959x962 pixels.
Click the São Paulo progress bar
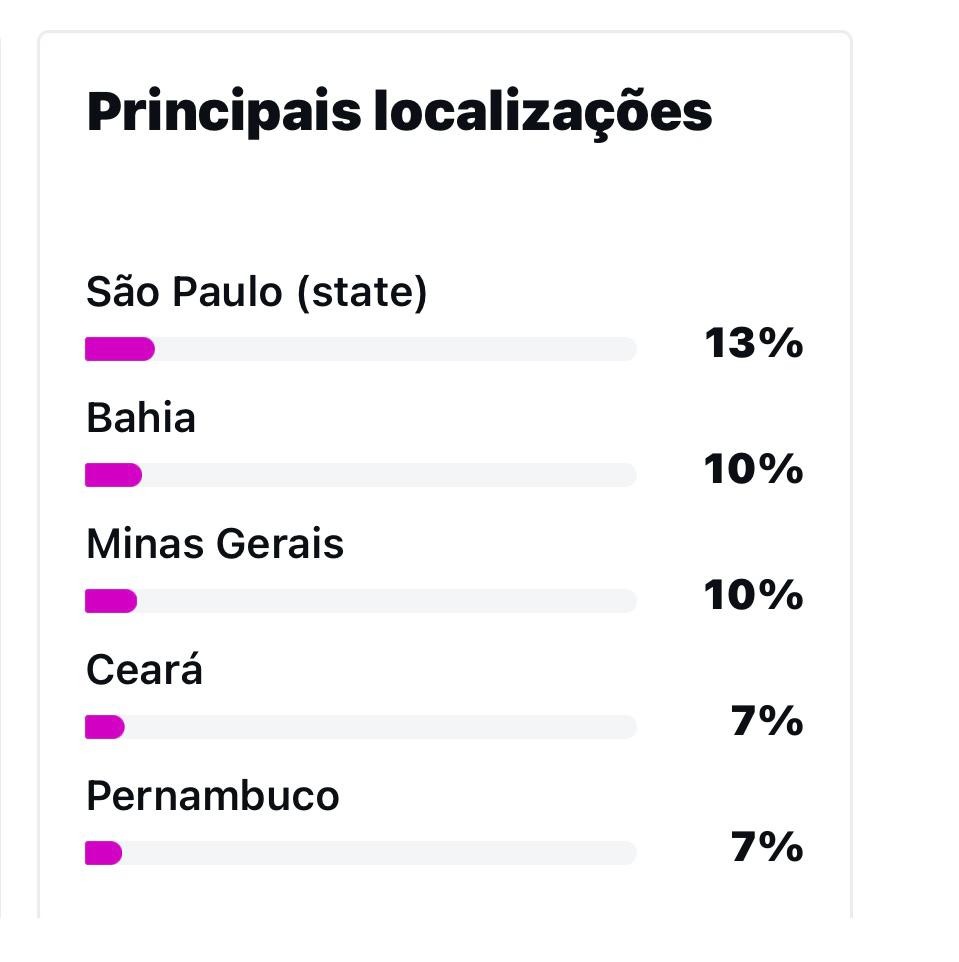click(361, 349)
